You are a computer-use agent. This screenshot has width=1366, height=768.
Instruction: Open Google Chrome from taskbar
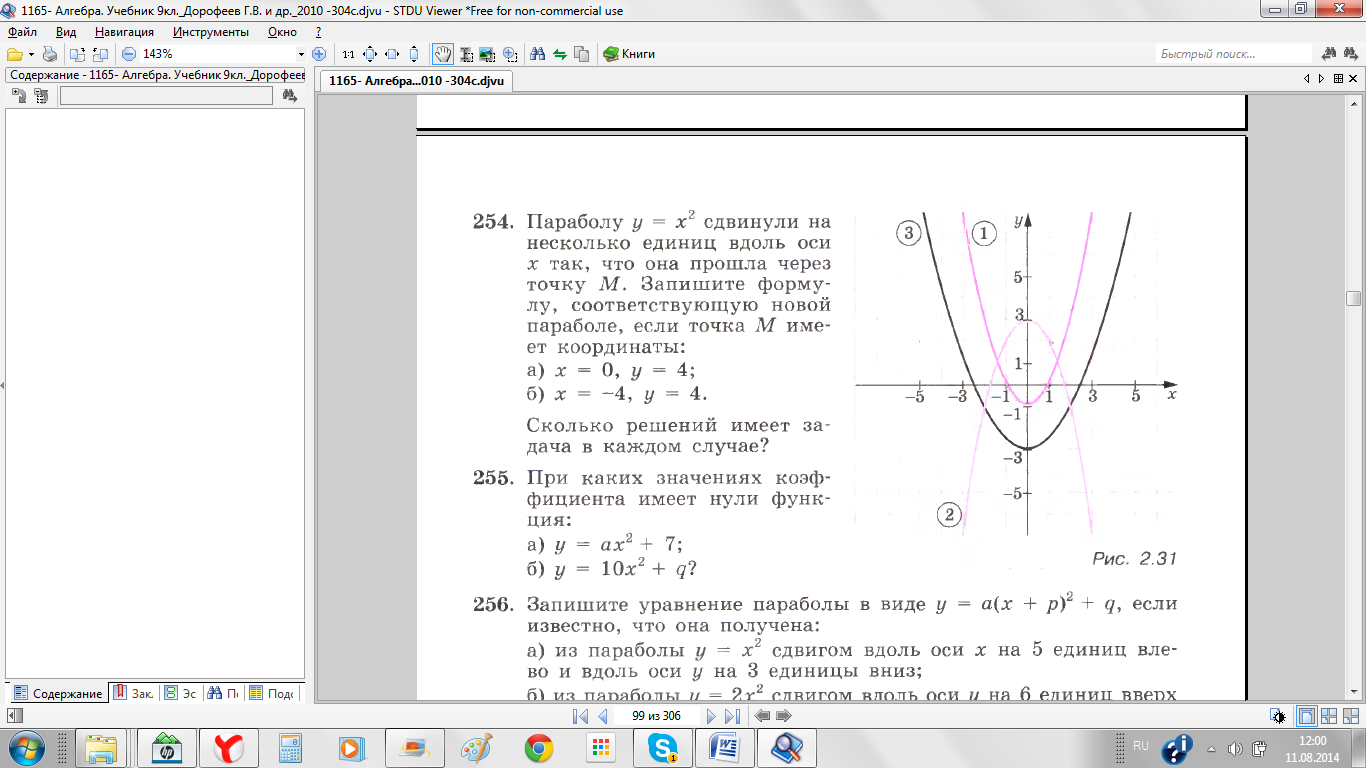tap(539, 747)
